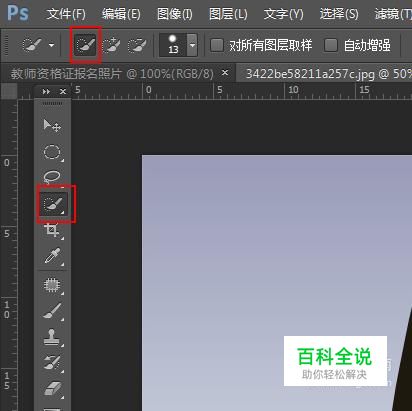Enable 对所有图层取样 checkbox
Image resolution: width=412 pixels, height=411 pixels.
tap(217, 45)
